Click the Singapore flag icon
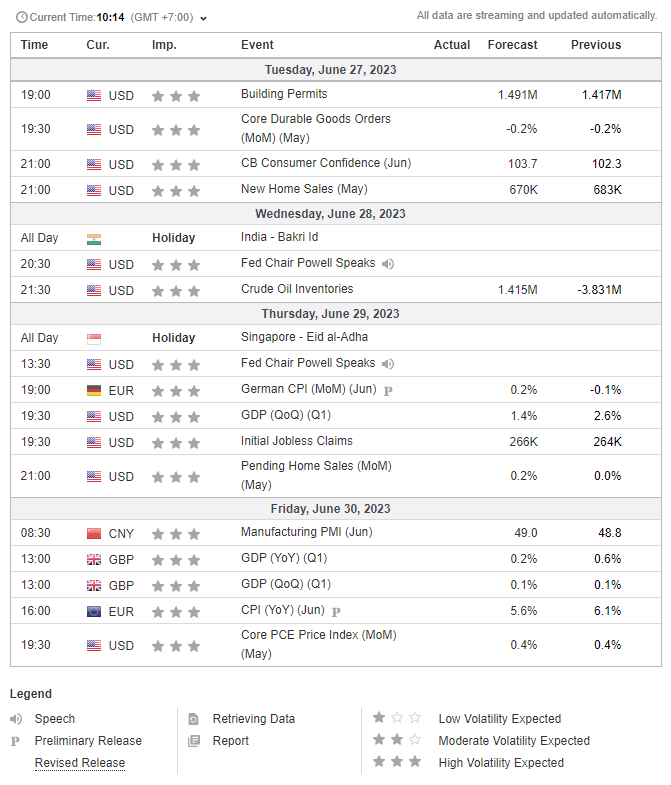671x785 pixels. pyautogui.click(x=94, y=339)
